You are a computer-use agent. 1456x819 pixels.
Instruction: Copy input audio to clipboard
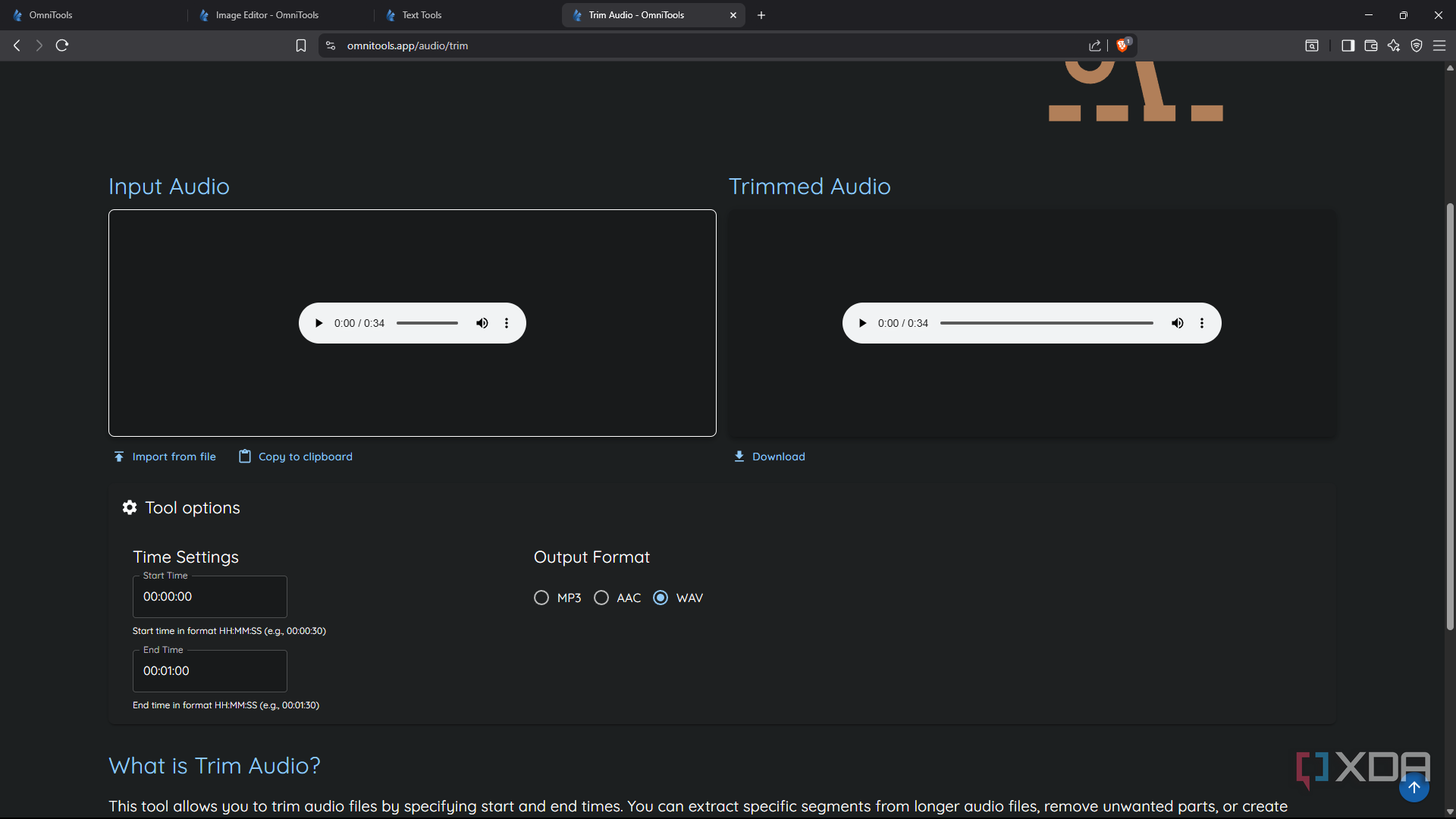[x=296, y=457]
